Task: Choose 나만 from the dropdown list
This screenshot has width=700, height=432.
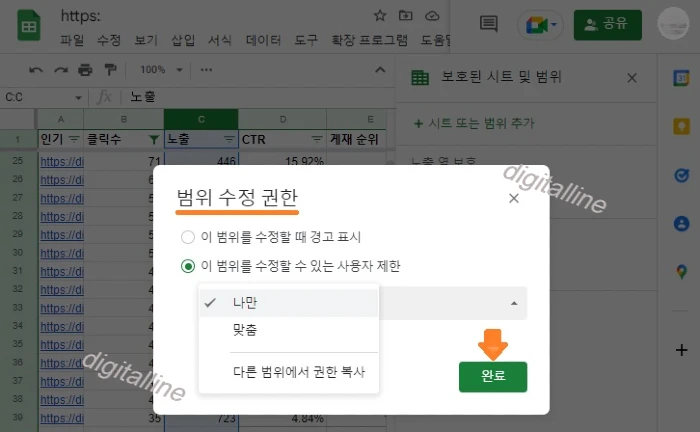Action: [x=289, y=303]
